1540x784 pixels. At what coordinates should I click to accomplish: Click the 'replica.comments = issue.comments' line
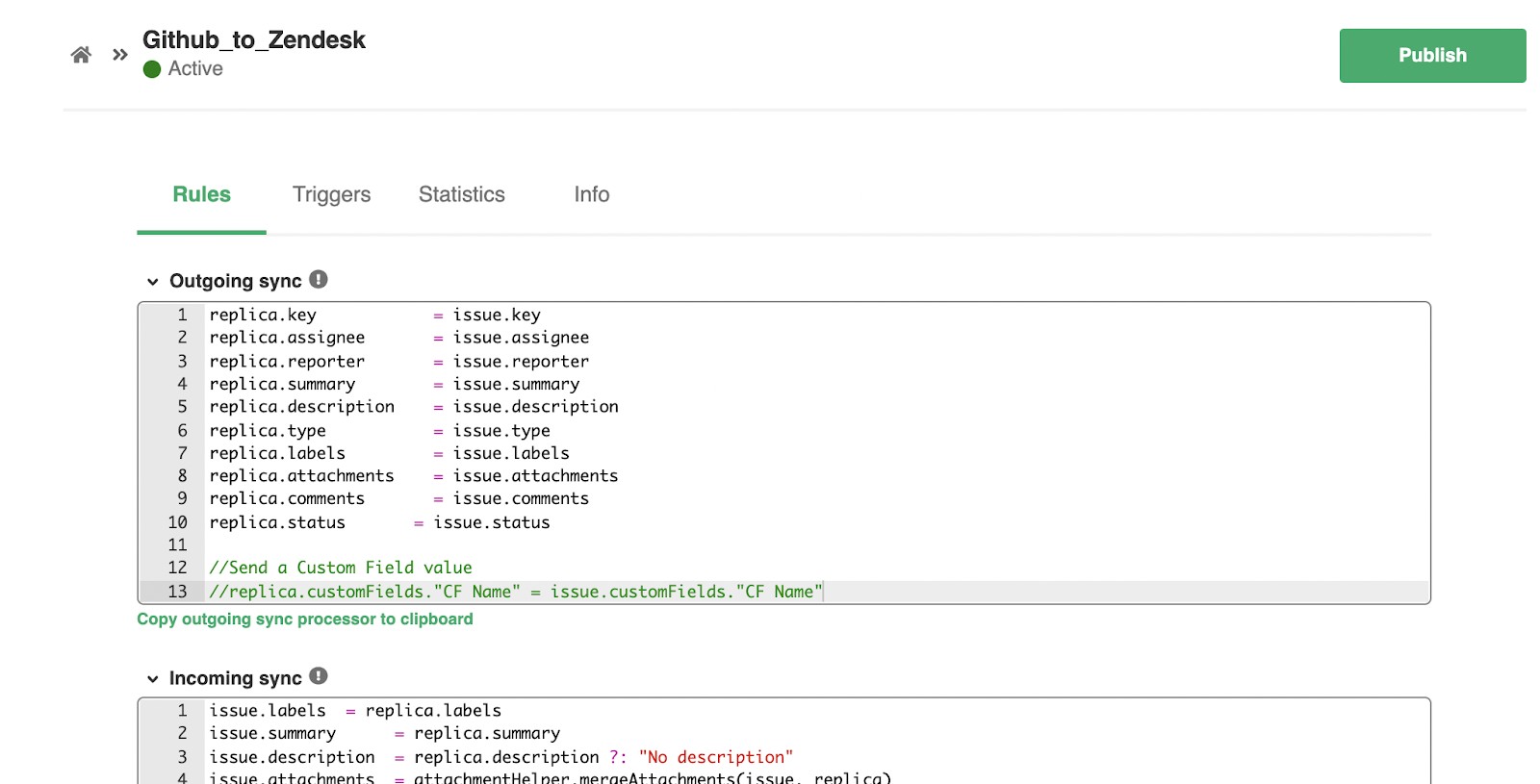coord(399,499)
